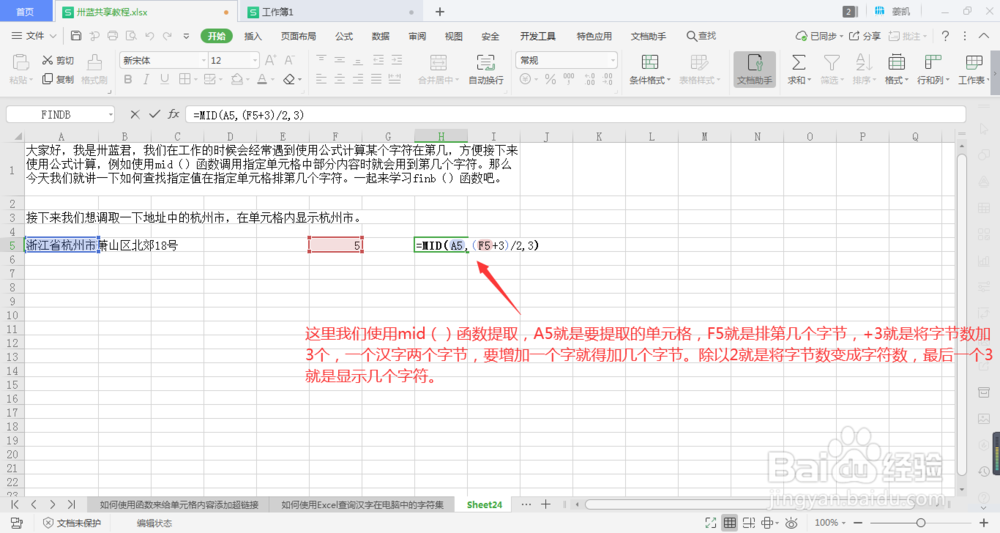Screen dimensions: 1000x533
Task: Click the Document Assistant (文档助手) ribbon button
Action: (x=754, y=69)
